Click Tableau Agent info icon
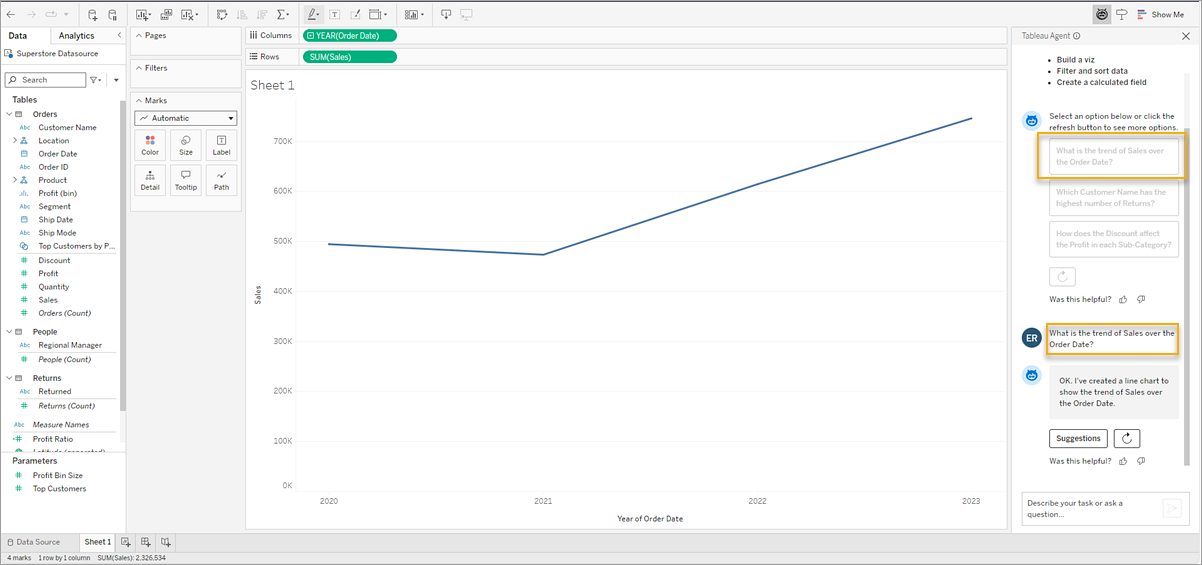Screen dimensions: 1202x565 point(1077,36)
